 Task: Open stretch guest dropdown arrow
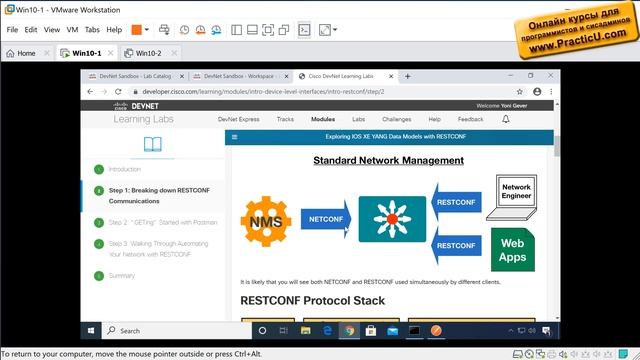point(335,30)
